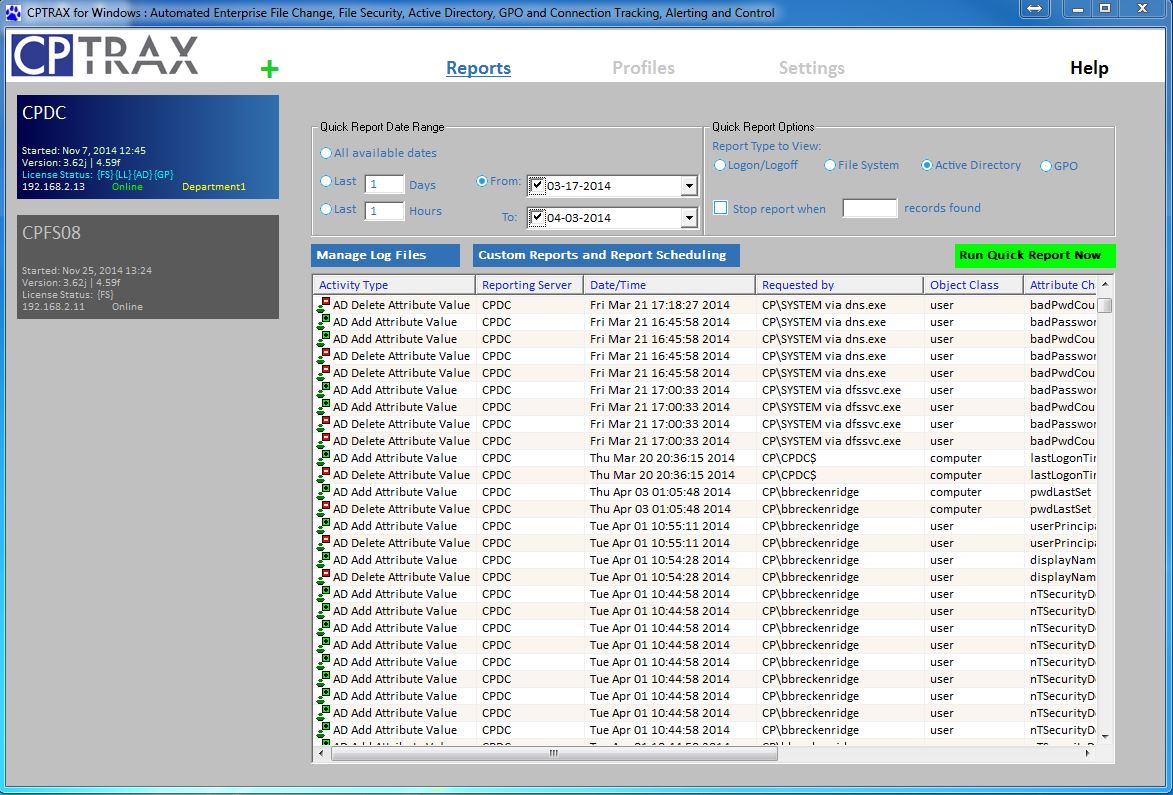Open the From date dropdown
The height and width of the screenshot is (795, 1173).
pos(688,186)
